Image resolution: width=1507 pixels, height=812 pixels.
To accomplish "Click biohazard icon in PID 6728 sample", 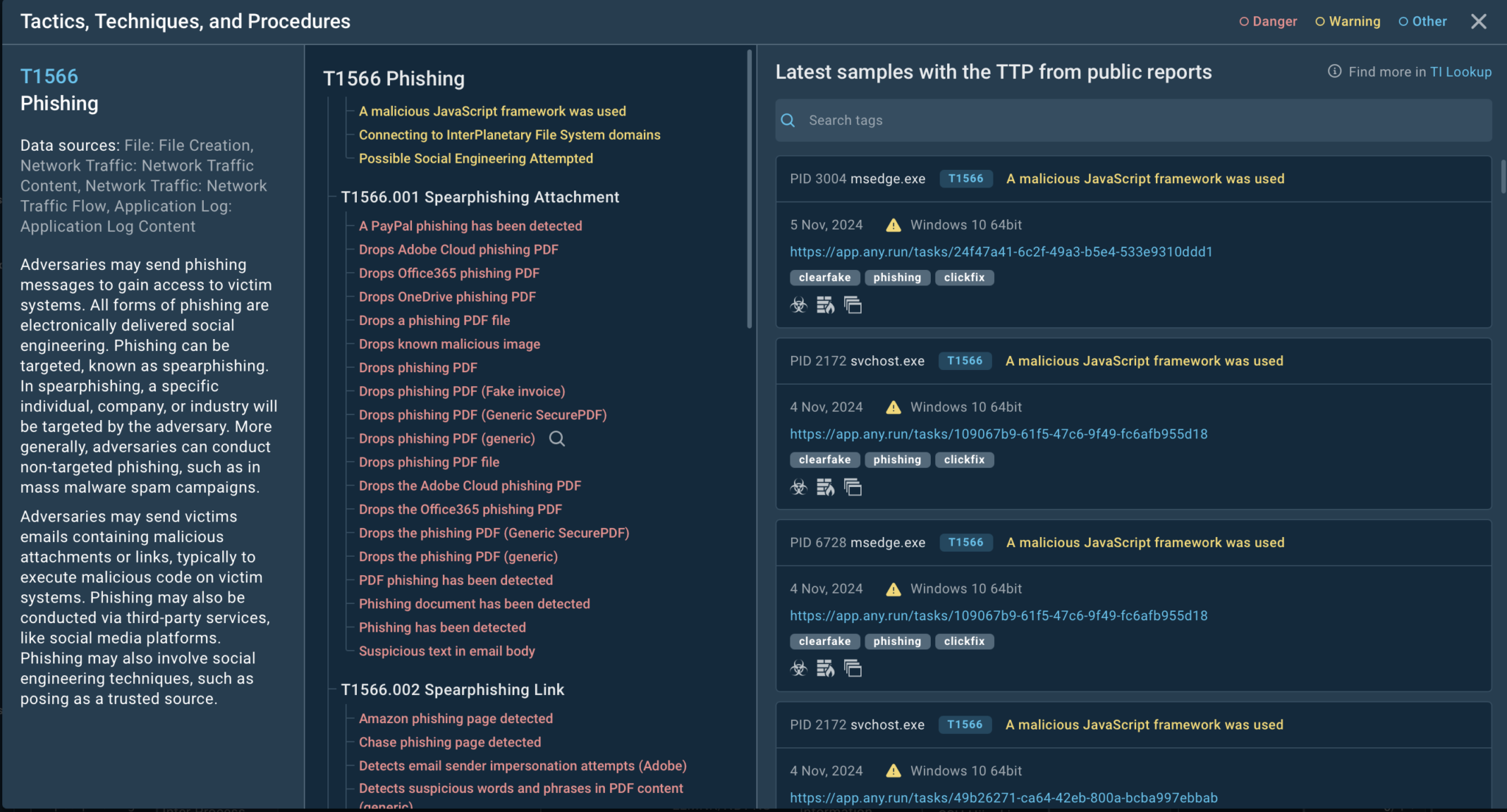I will coord(798,669).
